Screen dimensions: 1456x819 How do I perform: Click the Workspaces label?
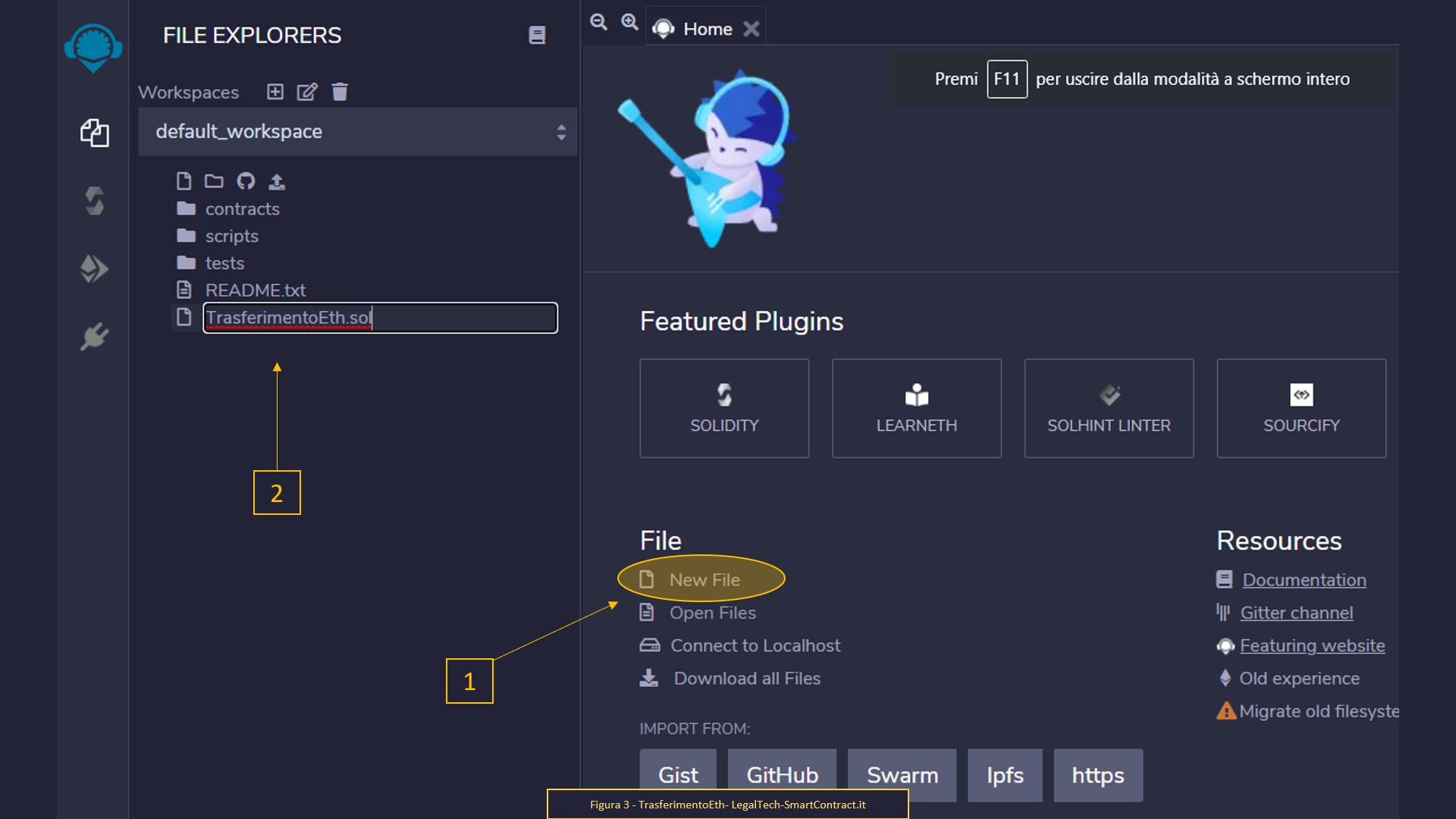tap(188, 92)
